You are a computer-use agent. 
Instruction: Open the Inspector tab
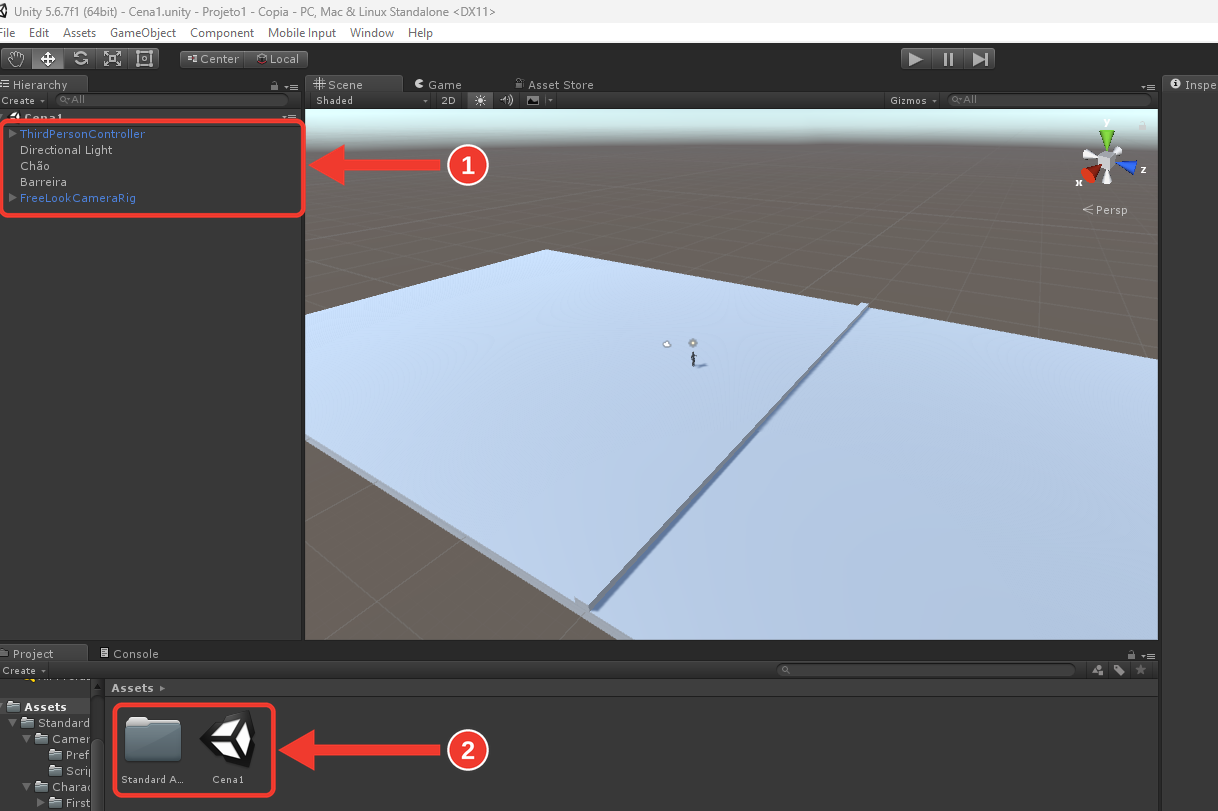click(x=1192, y=85)
